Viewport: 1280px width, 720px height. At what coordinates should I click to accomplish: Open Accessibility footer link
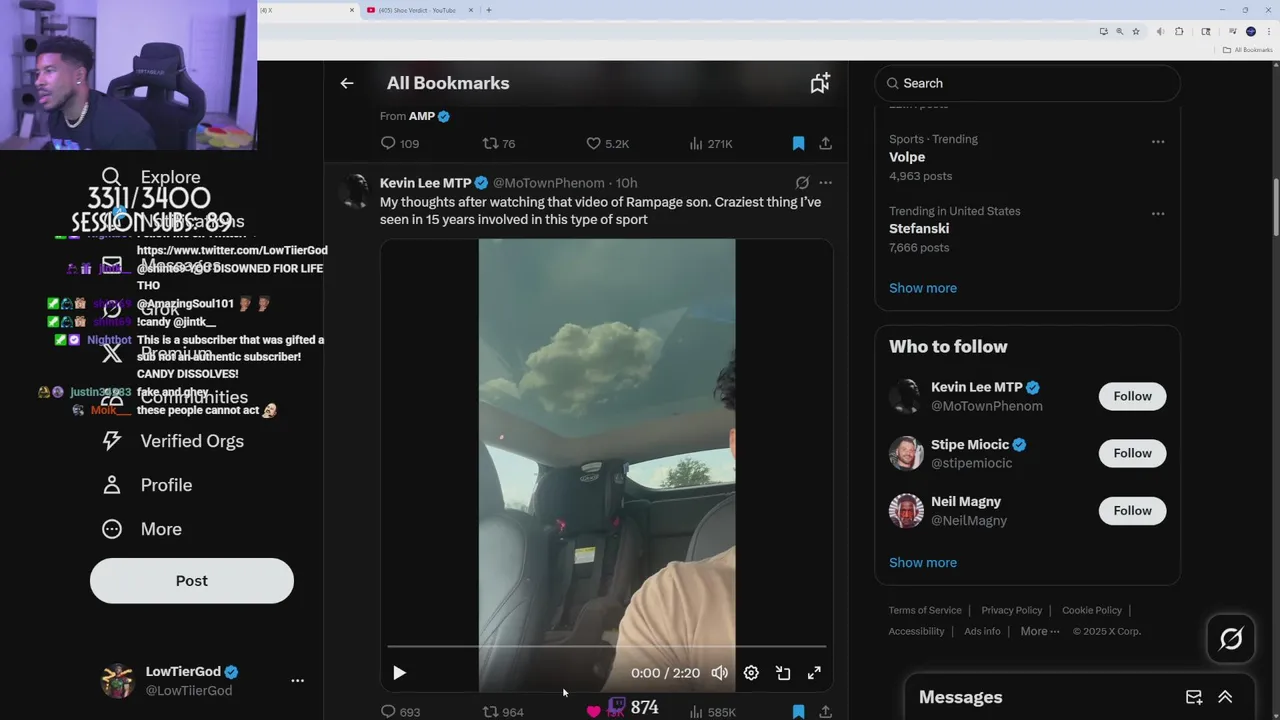(916, 631)
